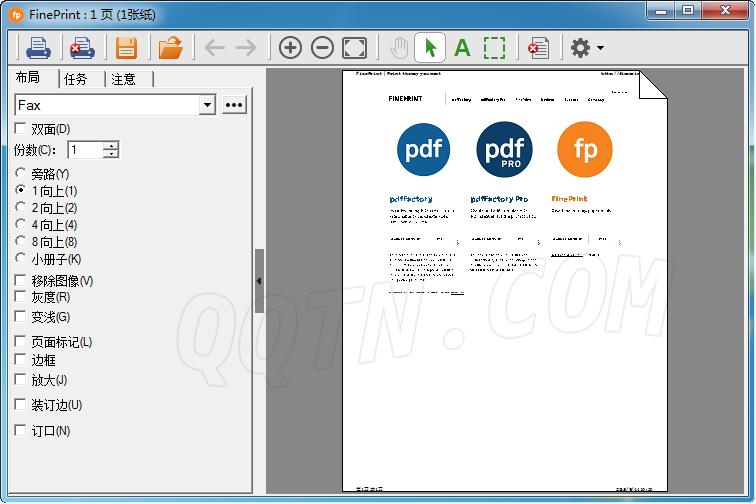Screen dimensions: 756x504
Task: Click the fit-to-window icon
Action: (x=354, y=47)
